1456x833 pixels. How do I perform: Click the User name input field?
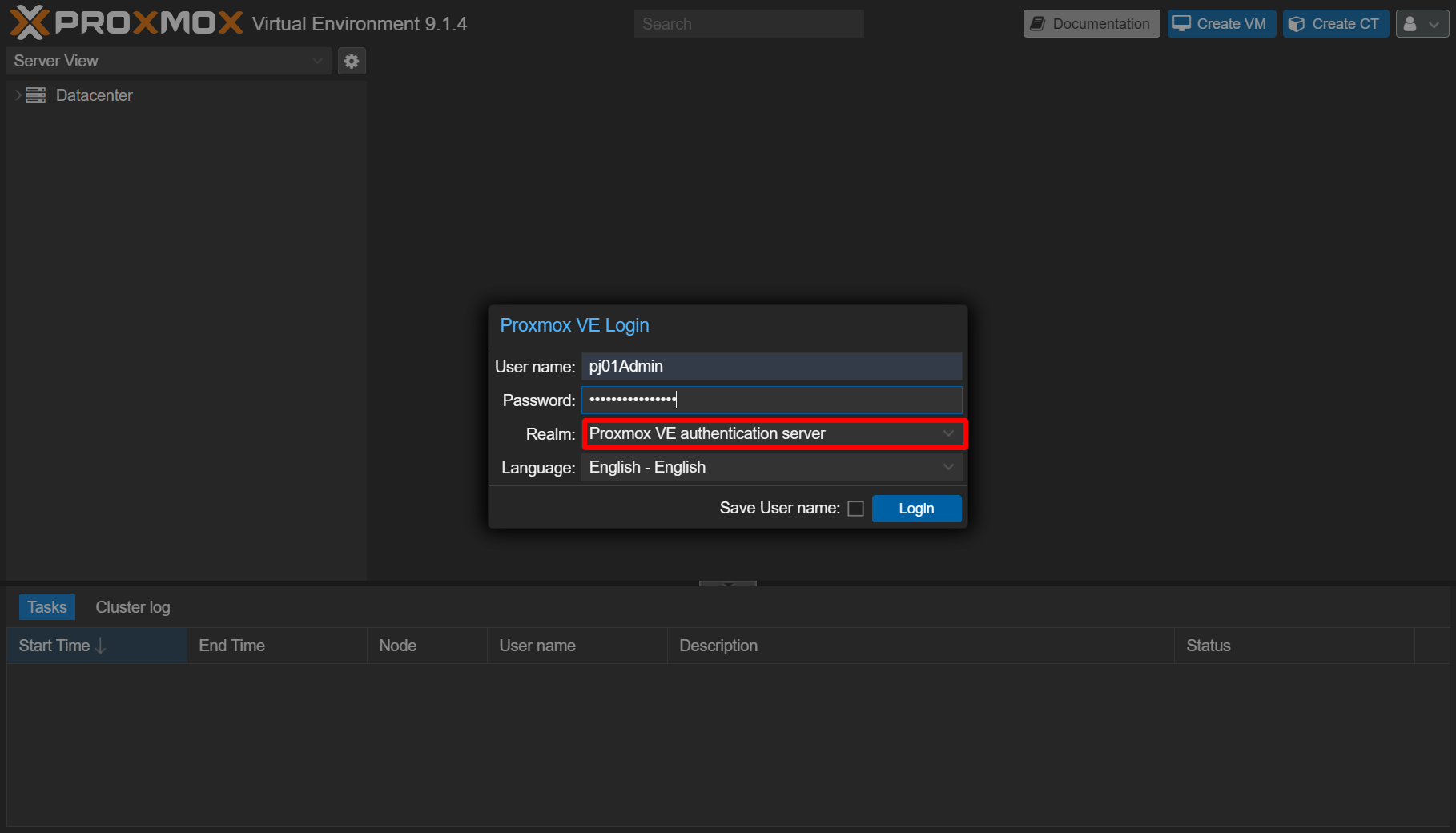770,366
